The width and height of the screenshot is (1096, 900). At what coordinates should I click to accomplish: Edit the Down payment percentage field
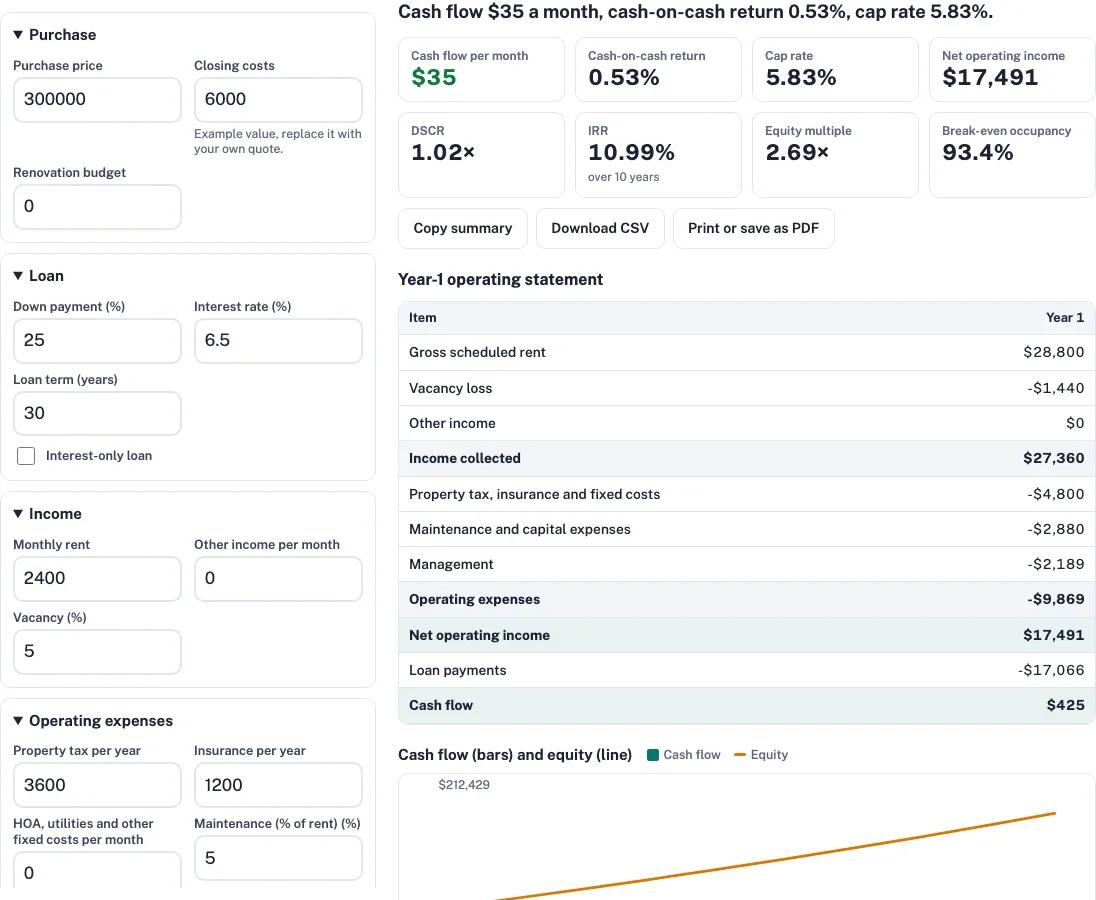click(97, 340)
